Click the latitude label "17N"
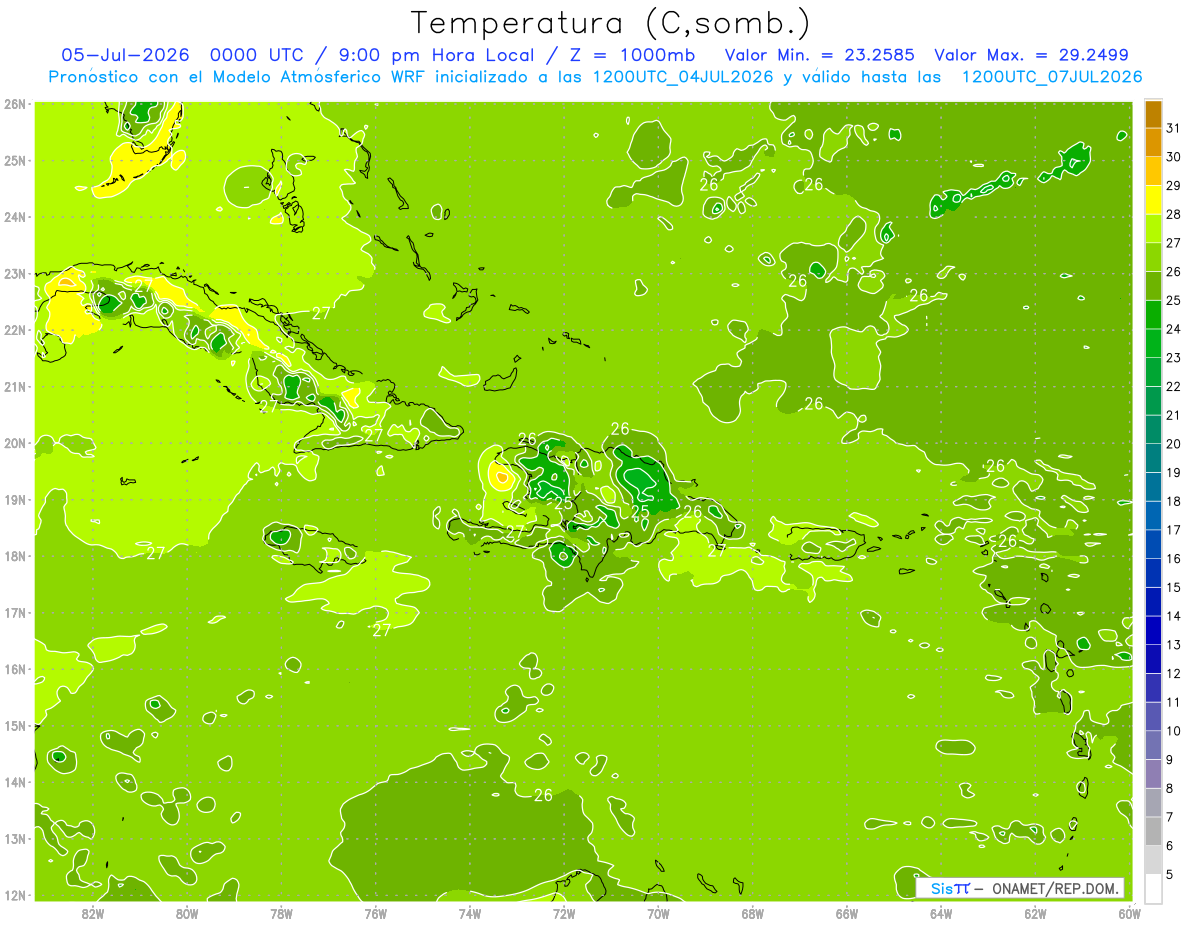Image resolution: width=1200 pixels, height=927 pixels. coord(15,612)
